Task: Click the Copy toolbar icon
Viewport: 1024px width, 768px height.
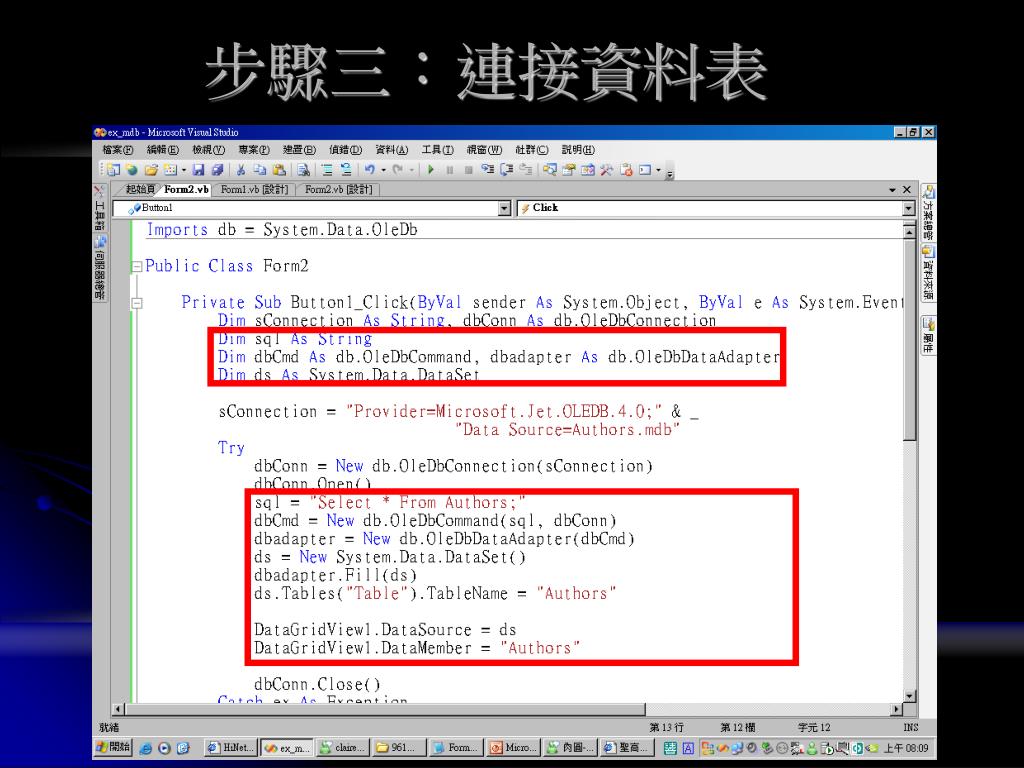Action: click(x=260, y=170)
